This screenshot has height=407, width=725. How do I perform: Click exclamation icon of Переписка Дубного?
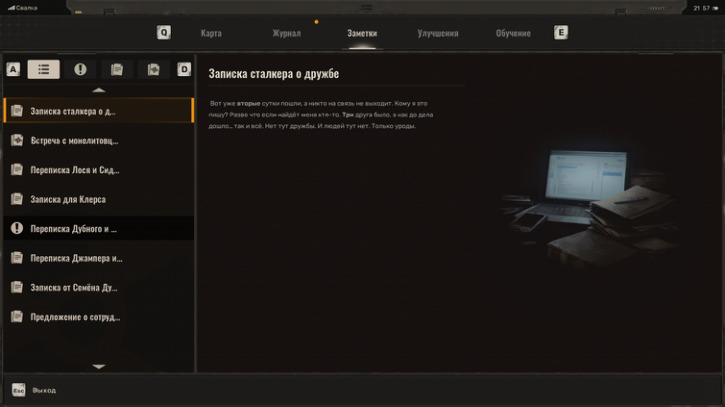pos(17,228)
